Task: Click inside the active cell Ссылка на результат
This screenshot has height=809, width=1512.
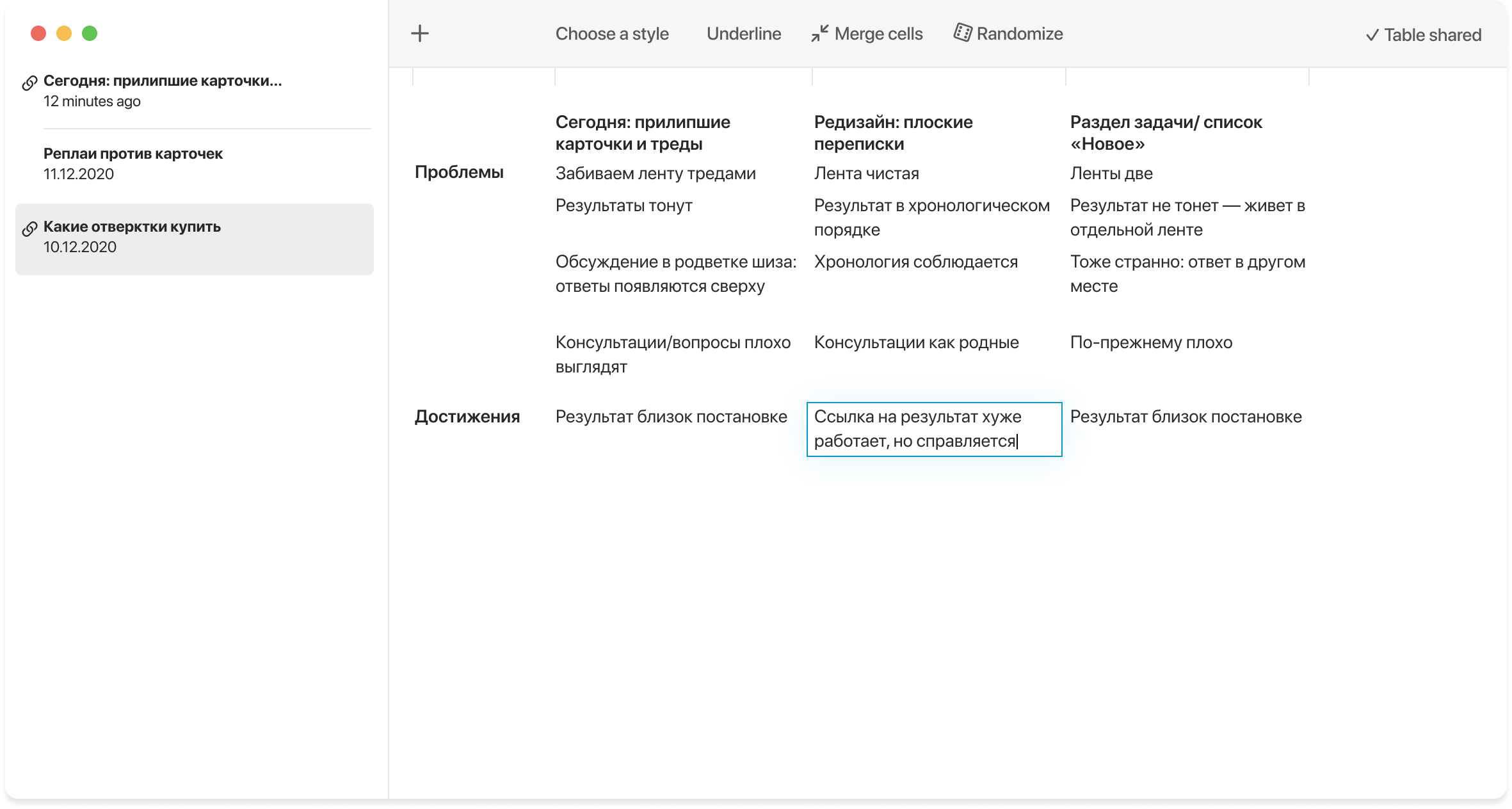Action: 933,429
